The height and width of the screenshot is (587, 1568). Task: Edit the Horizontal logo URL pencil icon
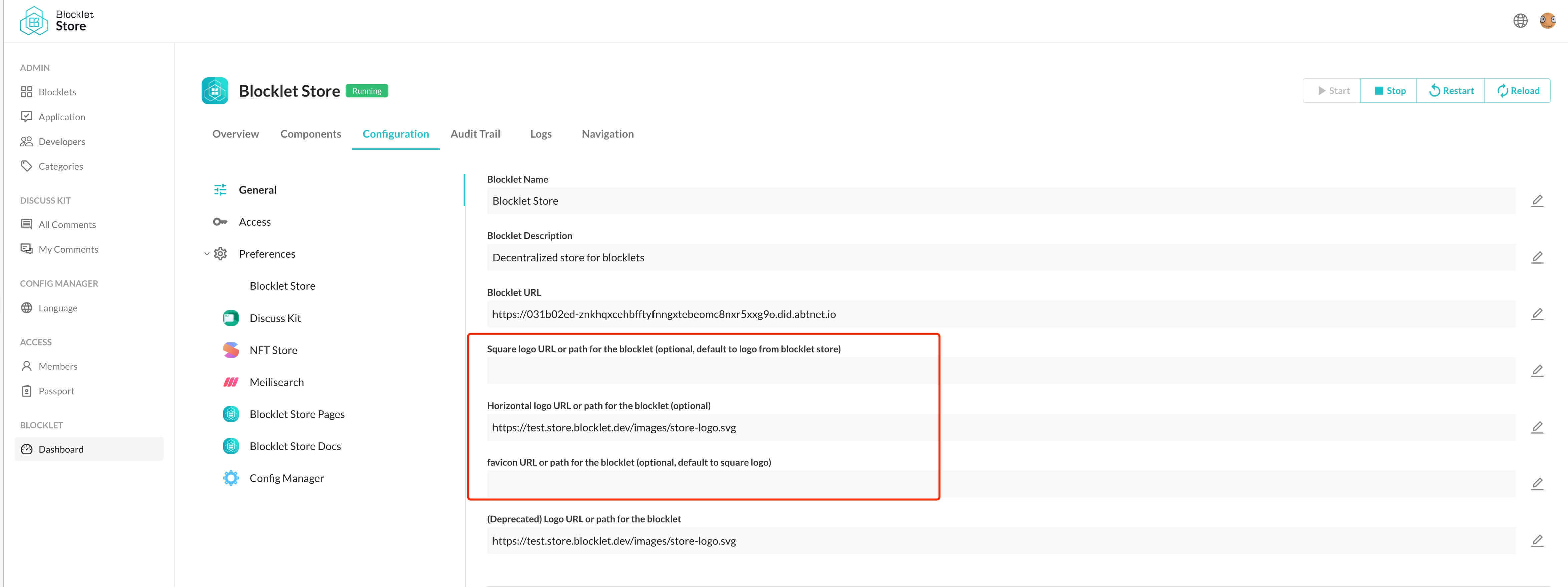(x=1536, y=427)
